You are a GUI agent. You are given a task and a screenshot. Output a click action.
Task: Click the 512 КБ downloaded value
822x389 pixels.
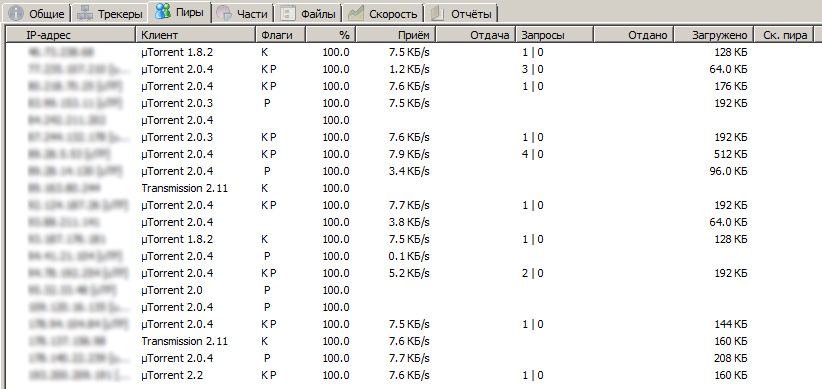point(730,154)
